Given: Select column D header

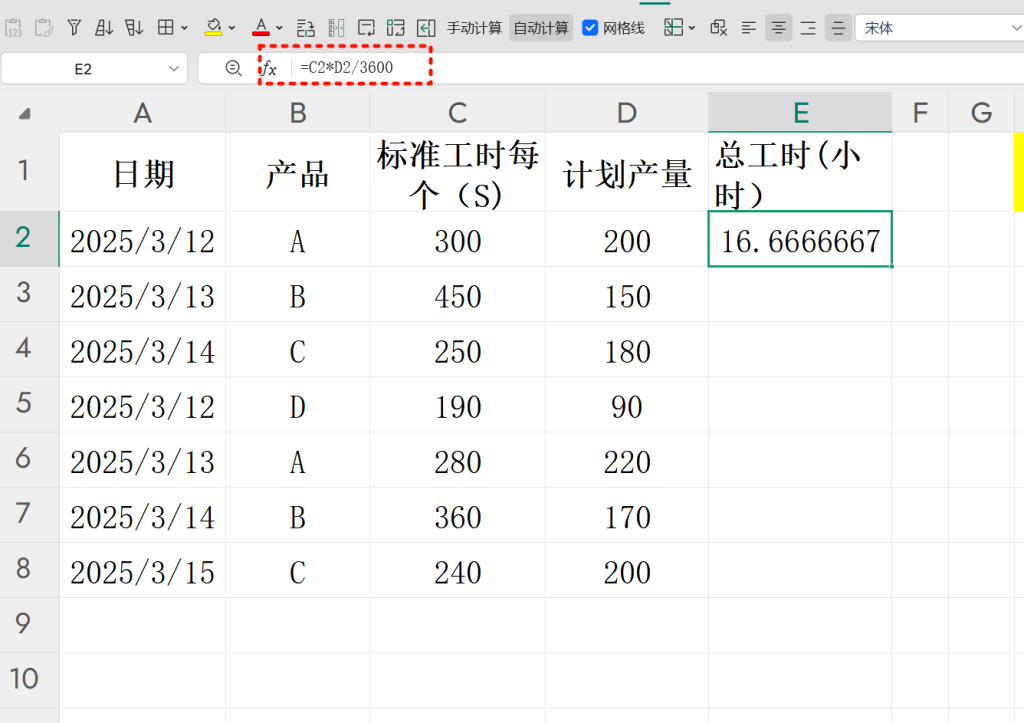Looking at the screenshot, I should coord(627,113).
